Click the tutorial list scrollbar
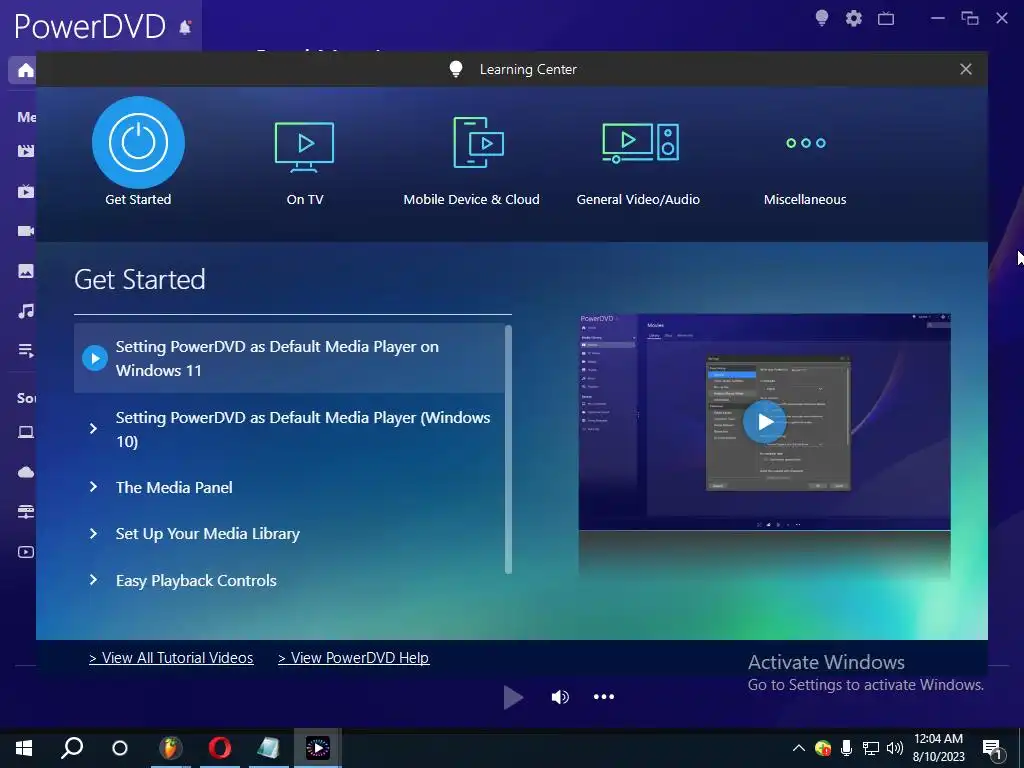This screenshot has height=768, width=1024. point(508,449)
